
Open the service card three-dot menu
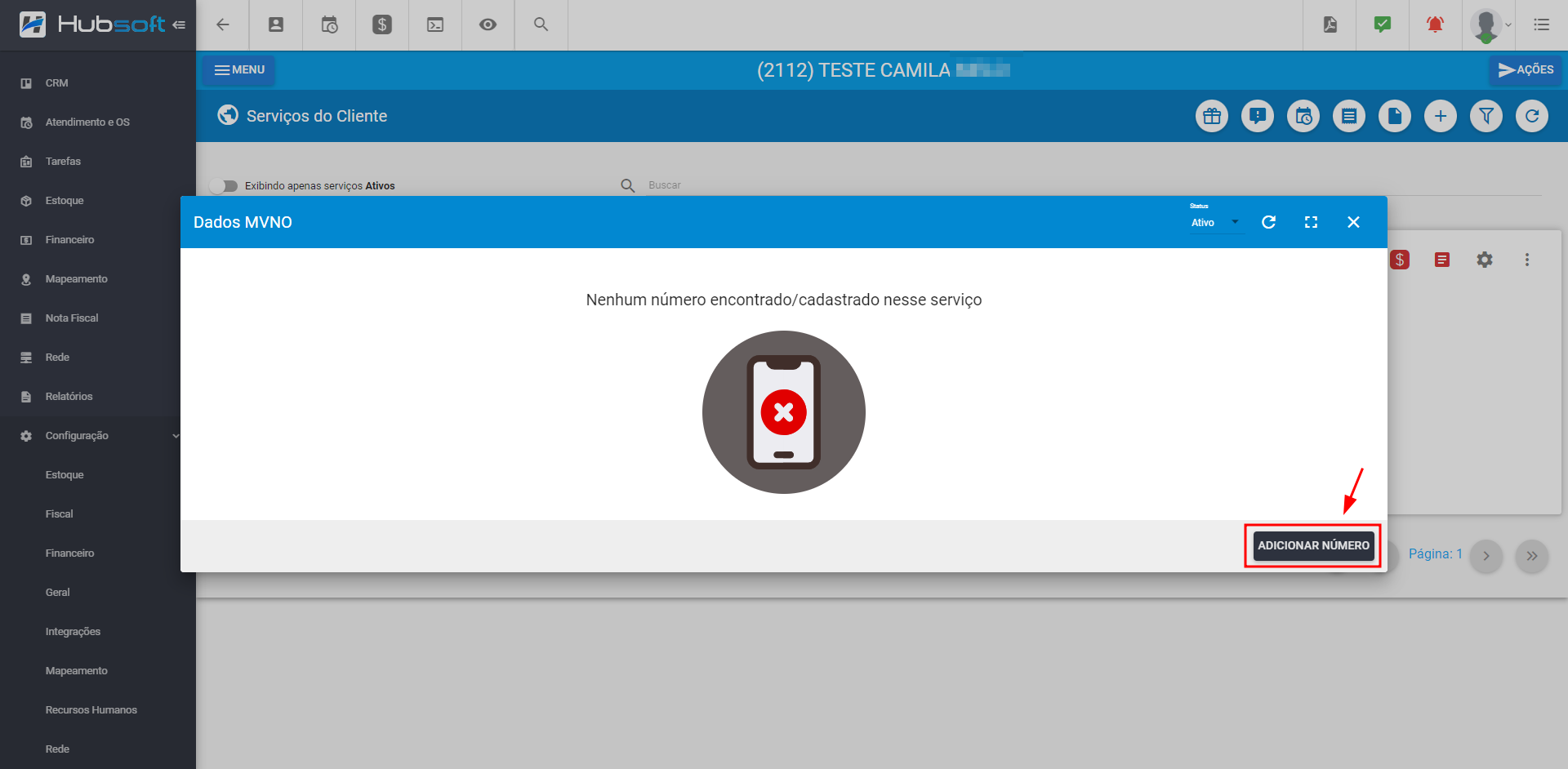pos(1527,260)
